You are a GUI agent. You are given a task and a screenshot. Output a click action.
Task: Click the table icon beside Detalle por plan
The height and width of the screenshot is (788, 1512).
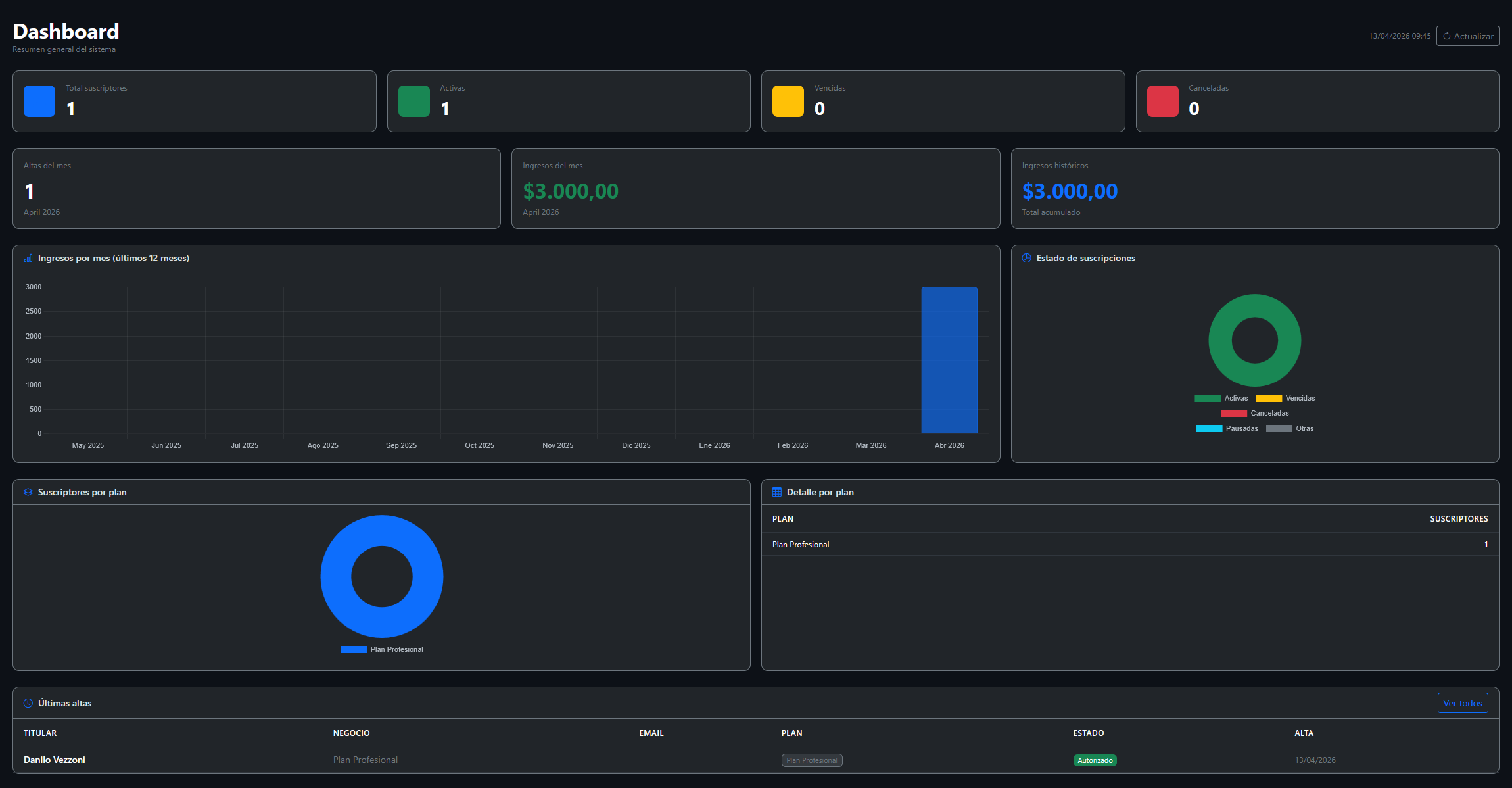pyautogui.click(x=777, y=492)
